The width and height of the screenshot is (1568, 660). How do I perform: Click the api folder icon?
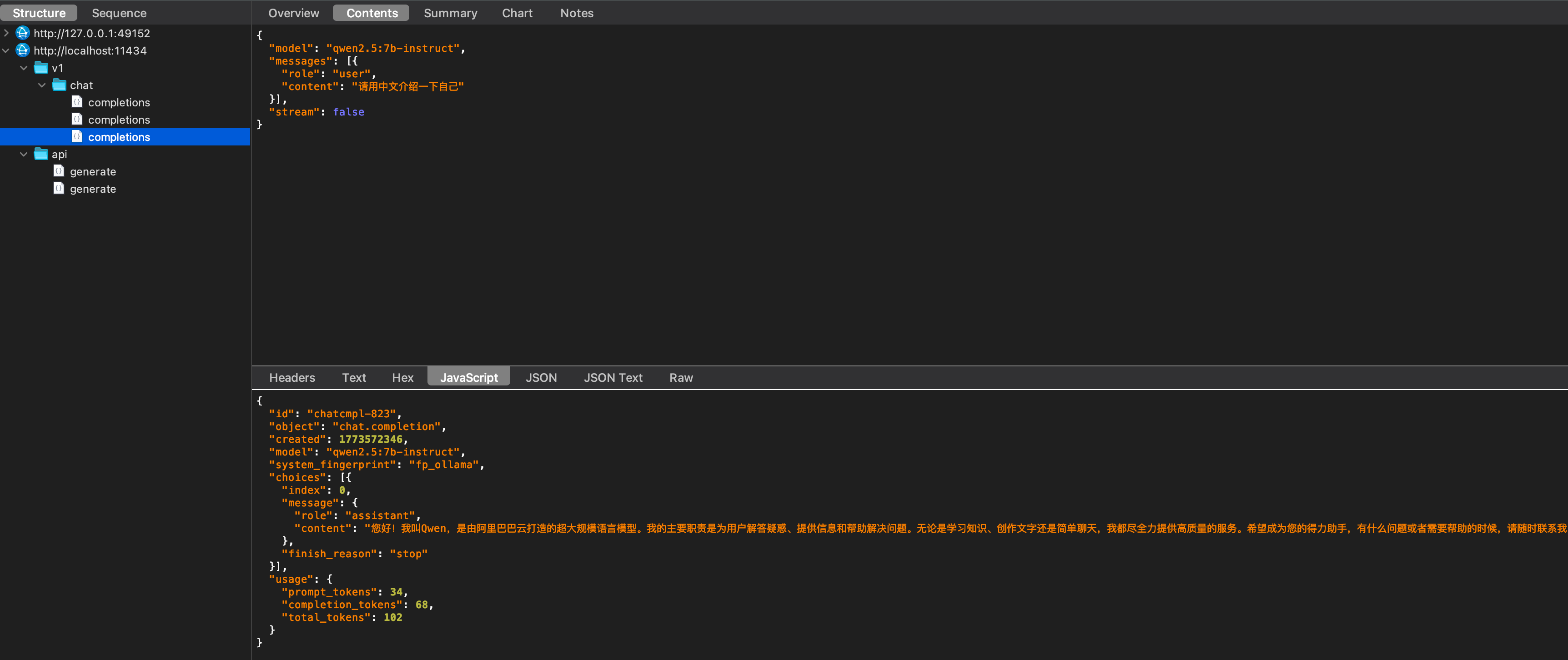[x=41, y=154]
